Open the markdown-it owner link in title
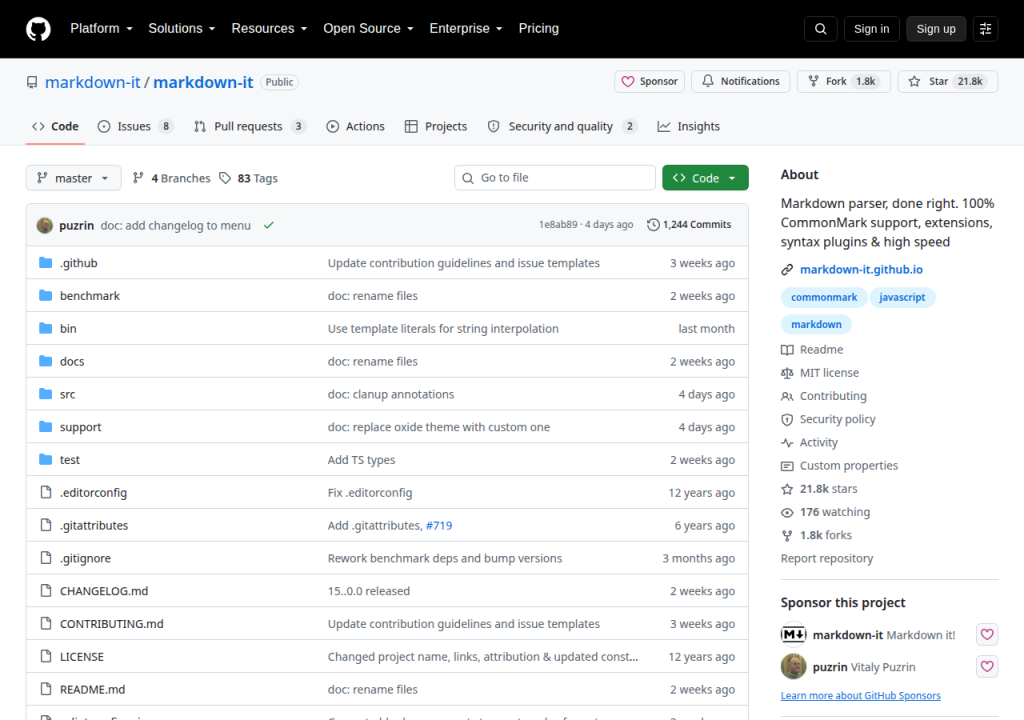The height and width of the screenshot is (720, 1024). point(92,82)
